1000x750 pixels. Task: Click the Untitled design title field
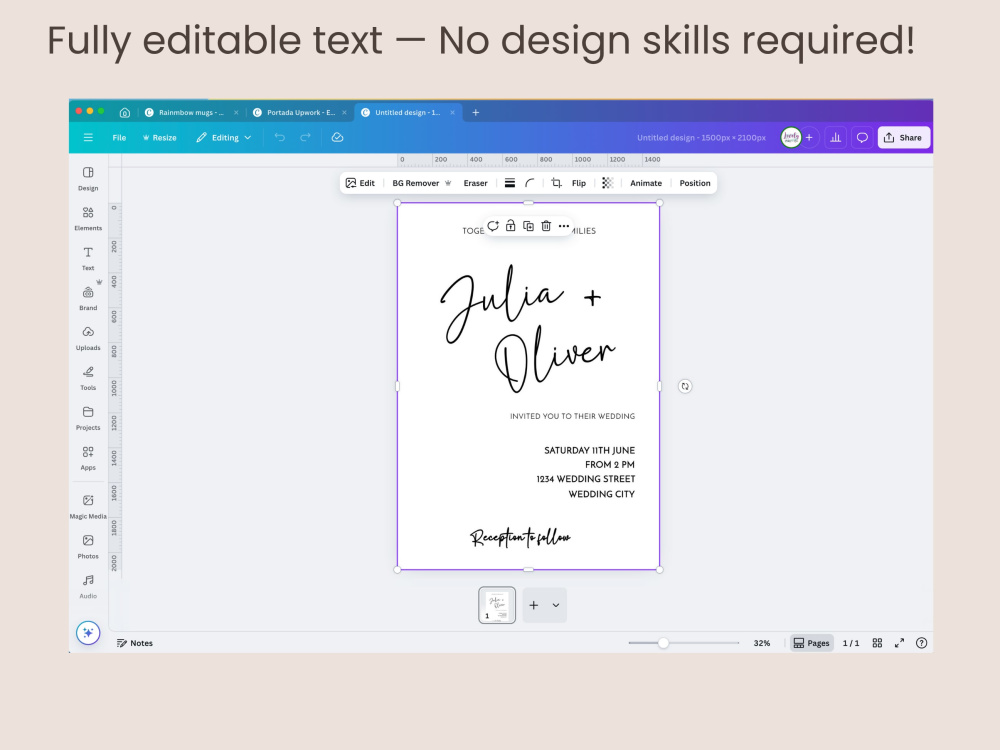(x=701, y=137)
